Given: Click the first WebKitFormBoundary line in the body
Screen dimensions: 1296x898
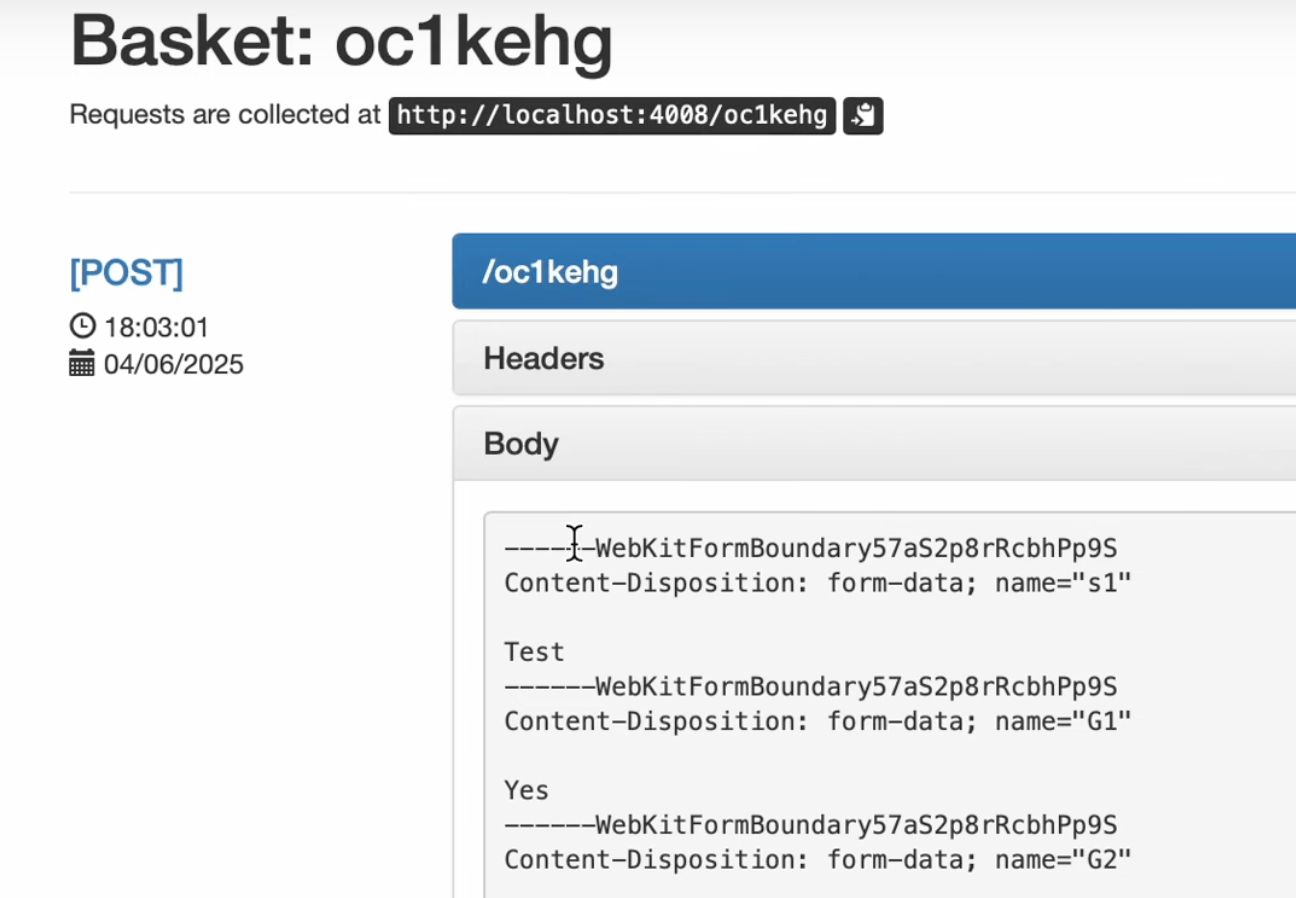Looking at the screenshot, I should point(810,549).
